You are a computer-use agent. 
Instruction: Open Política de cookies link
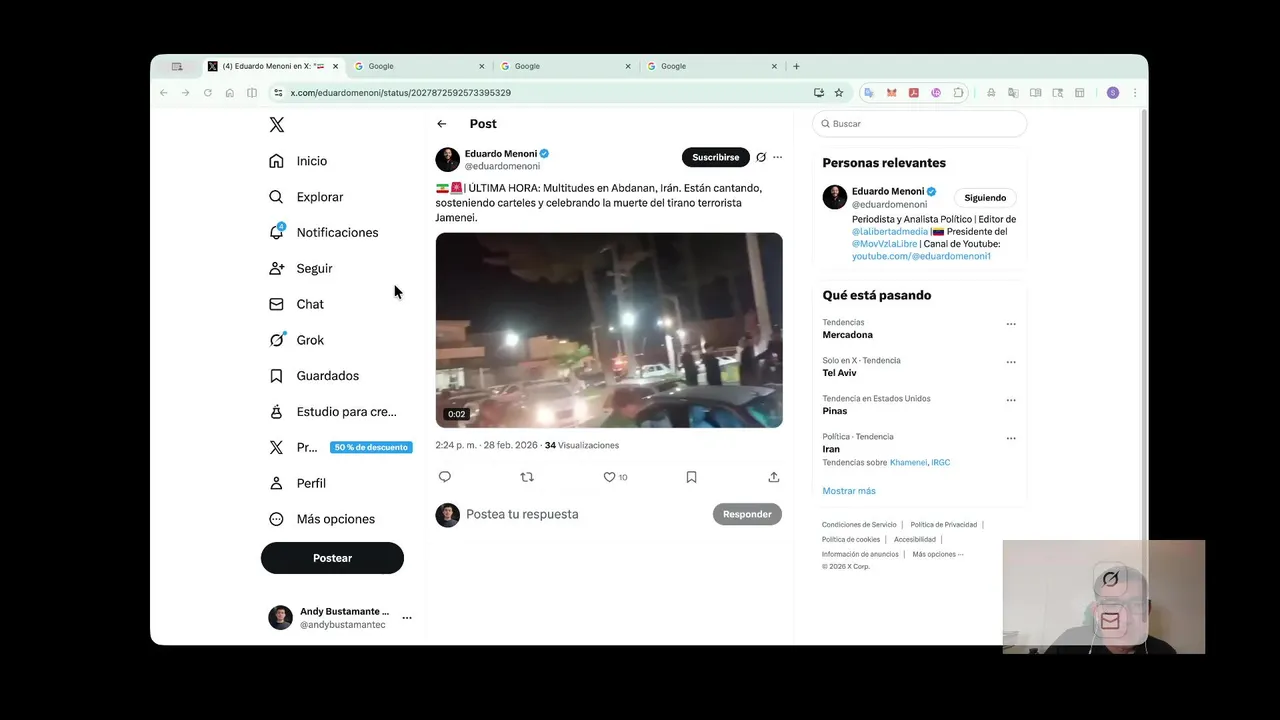tap(851, 540)
